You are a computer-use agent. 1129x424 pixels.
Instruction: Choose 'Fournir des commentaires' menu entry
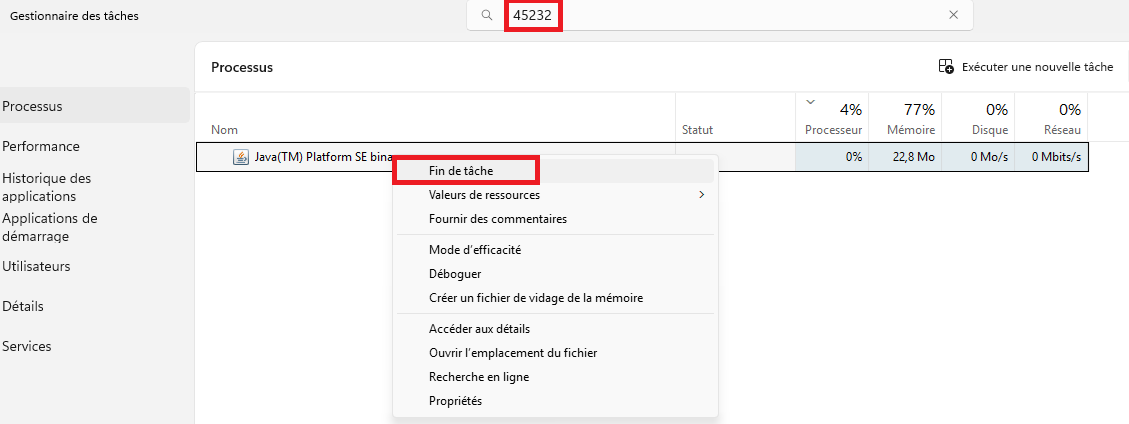point(497,219)
